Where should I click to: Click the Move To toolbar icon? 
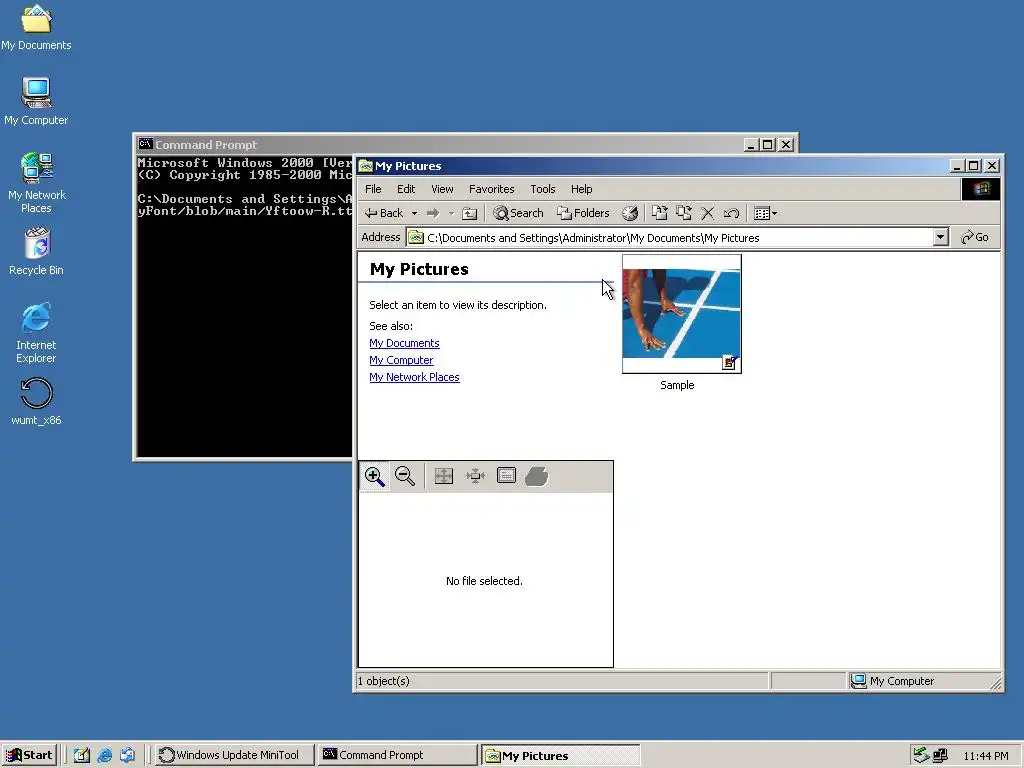[660, 213]
